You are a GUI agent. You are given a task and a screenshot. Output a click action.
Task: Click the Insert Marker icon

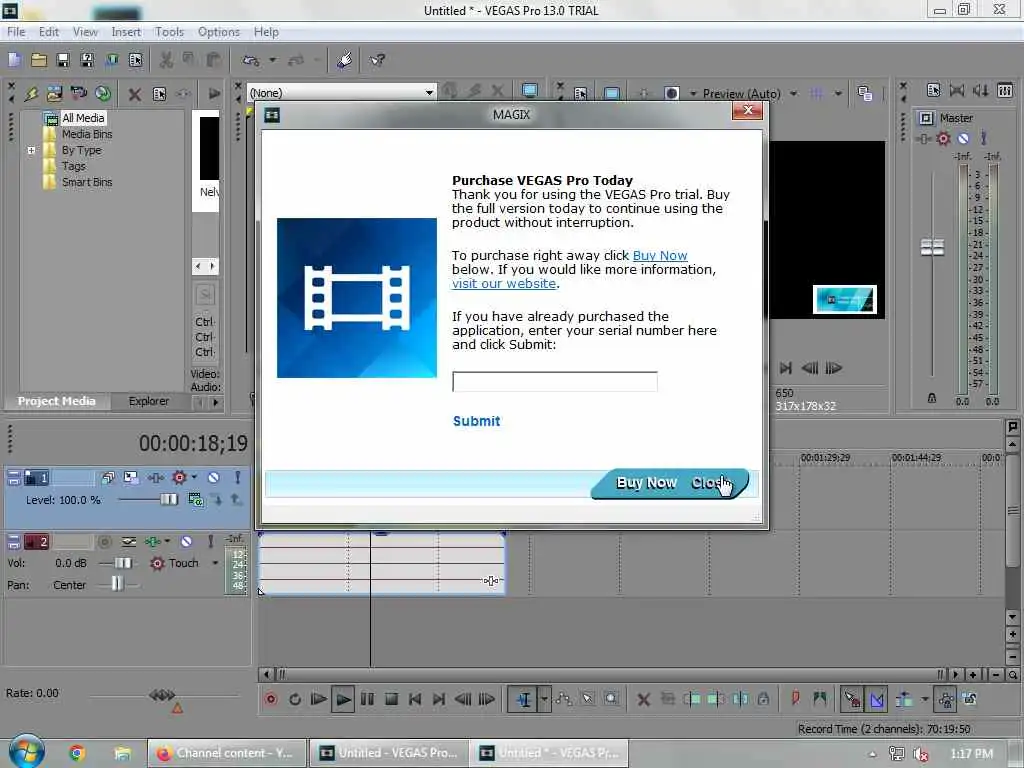point(795,699)
